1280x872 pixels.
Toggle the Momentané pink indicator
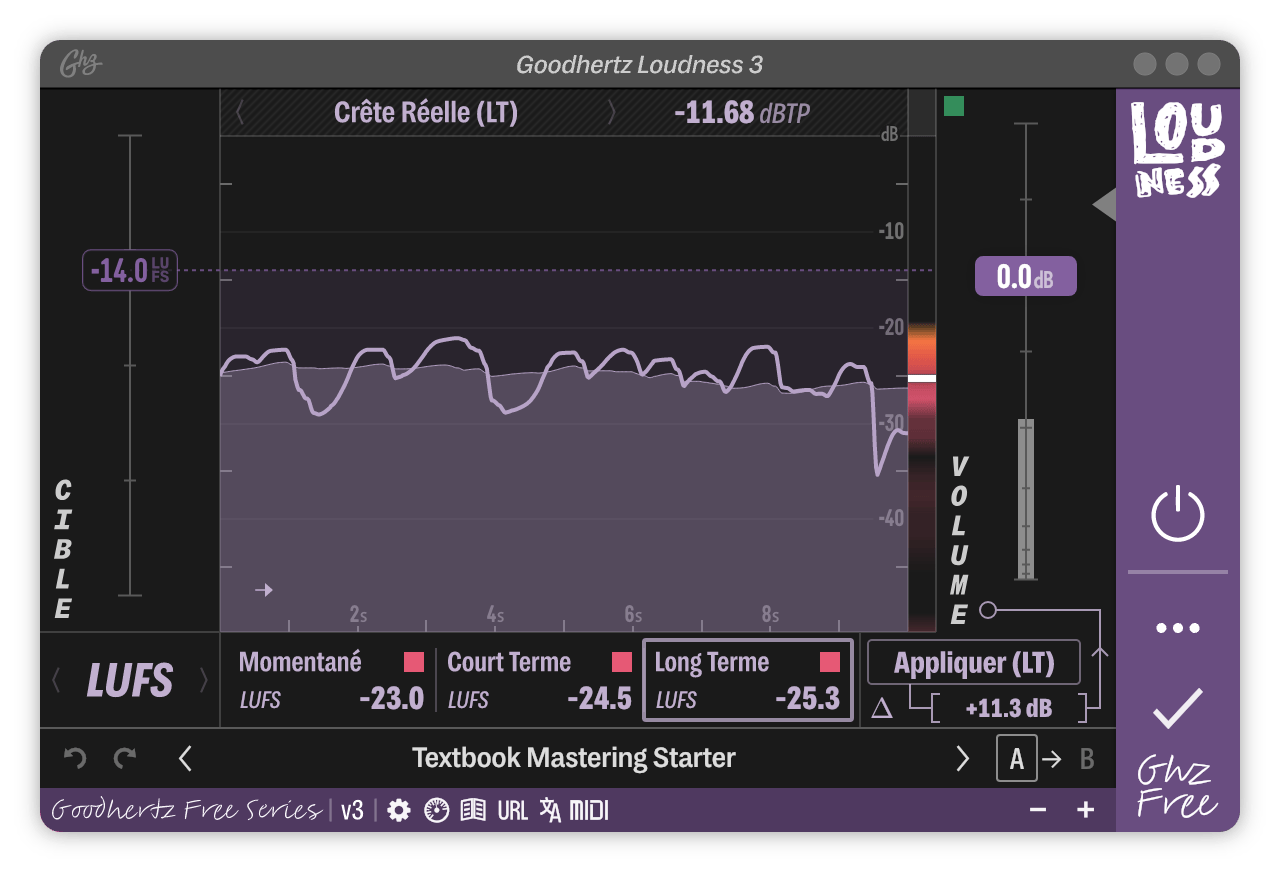tap(415, 662)
